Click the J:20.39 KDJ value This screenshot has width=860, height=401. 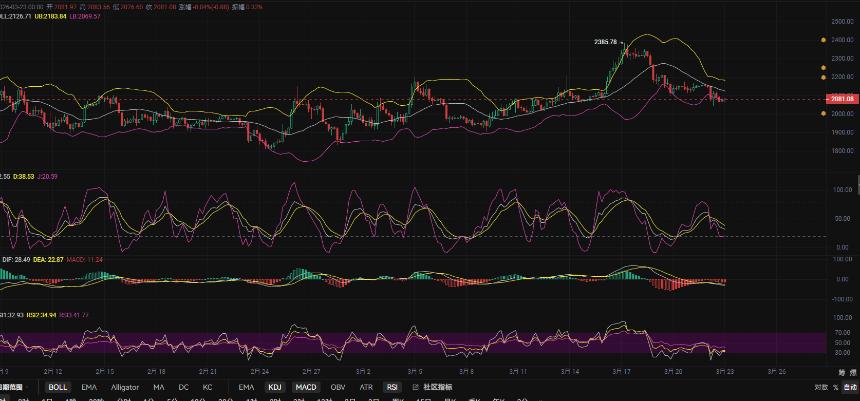47,177
